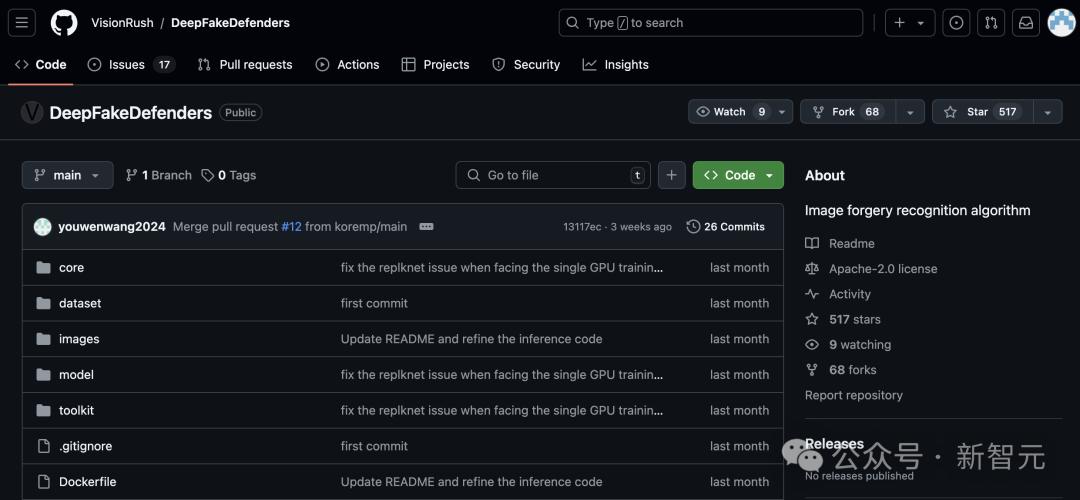This screenshot has width=1080, height=500.
Task: Open the hamburger navigation menu
Action: (x=22, y=22)
